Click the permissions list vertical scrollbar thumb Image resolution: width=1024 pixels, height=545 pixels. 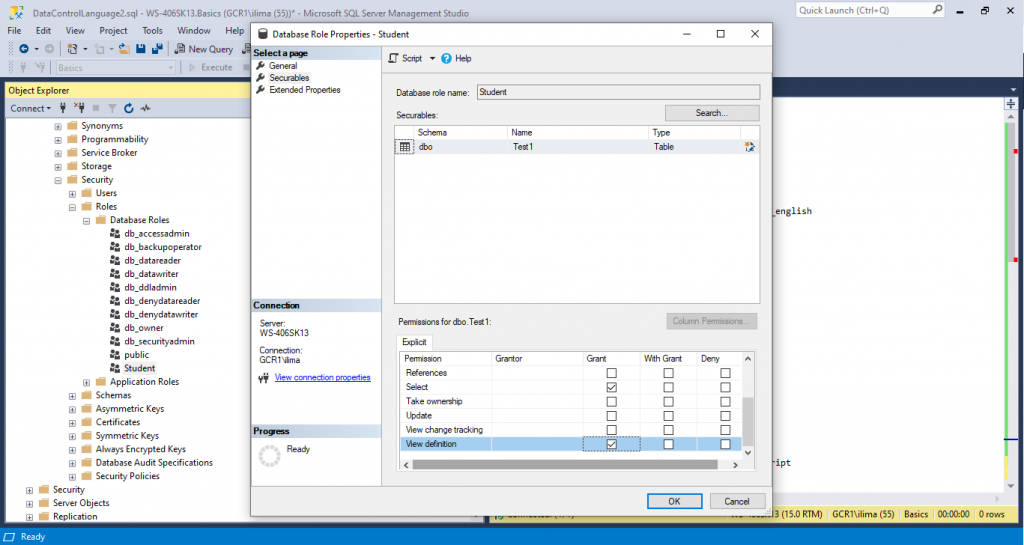coord(748,421)
